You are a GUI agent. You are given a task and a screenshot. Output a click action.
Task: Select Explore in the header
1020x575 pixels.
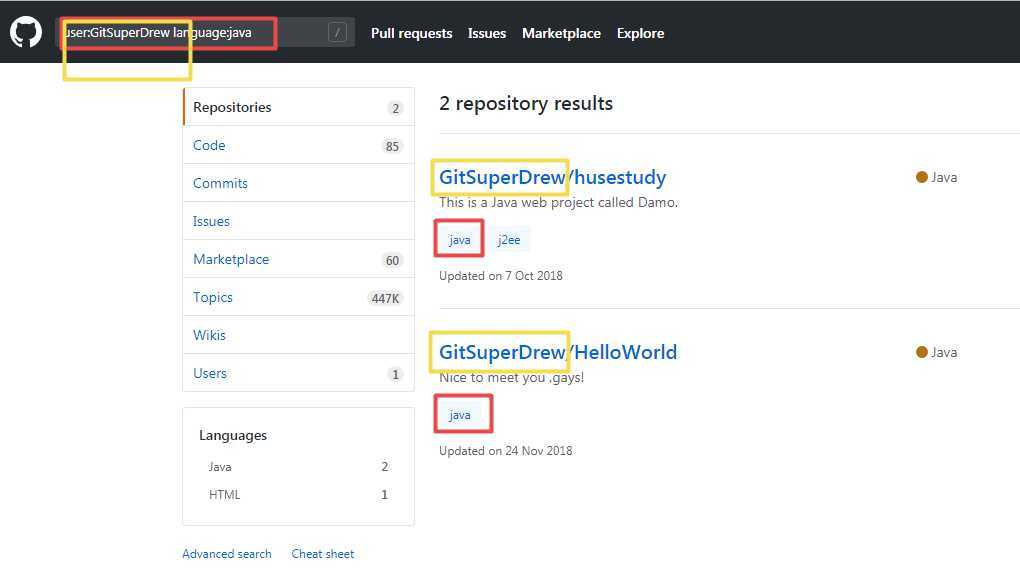point(640,33)
